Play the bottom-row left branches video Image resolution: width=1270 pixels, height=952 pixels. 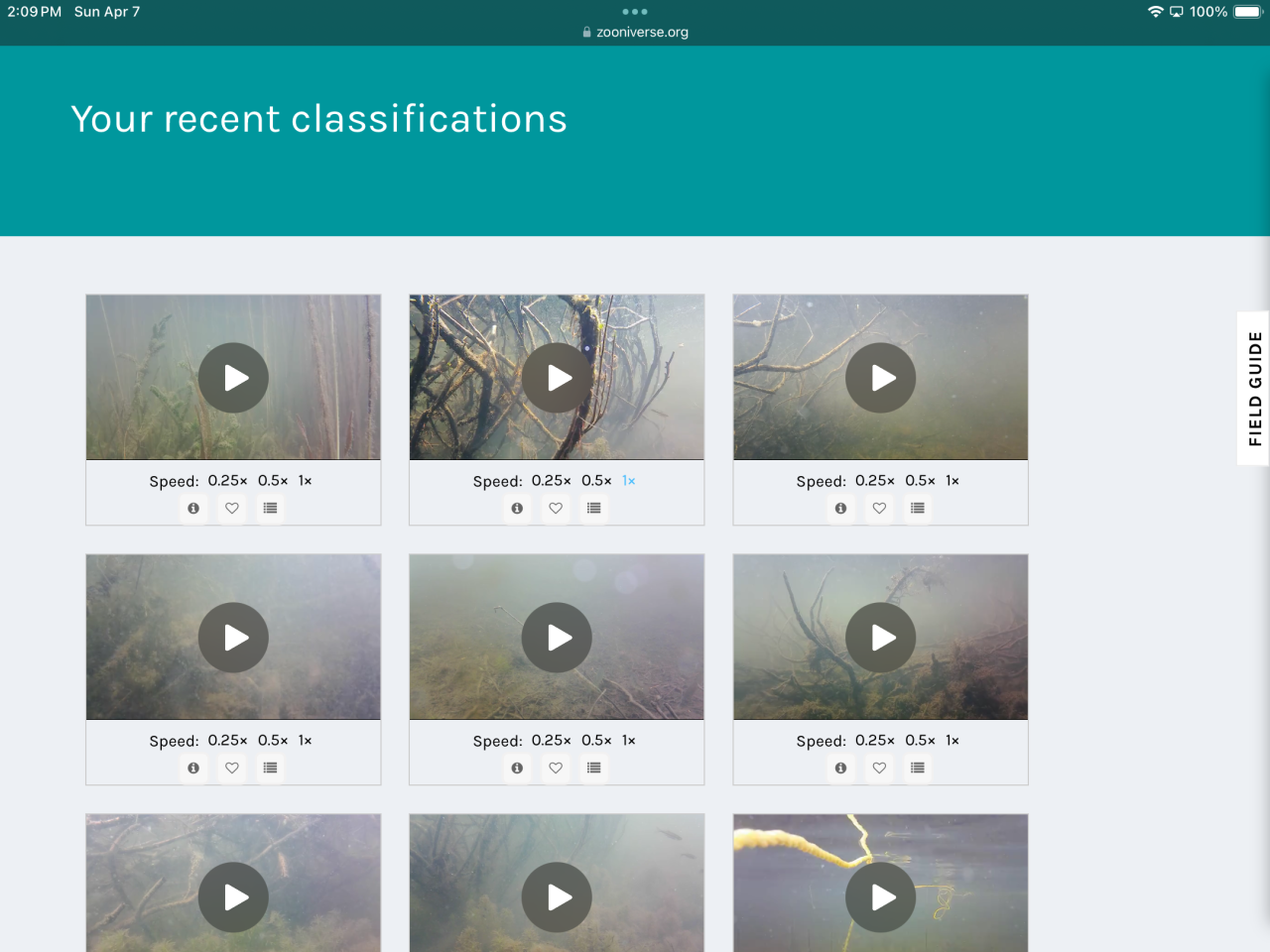pyautogui.click(x=233, y=897)
